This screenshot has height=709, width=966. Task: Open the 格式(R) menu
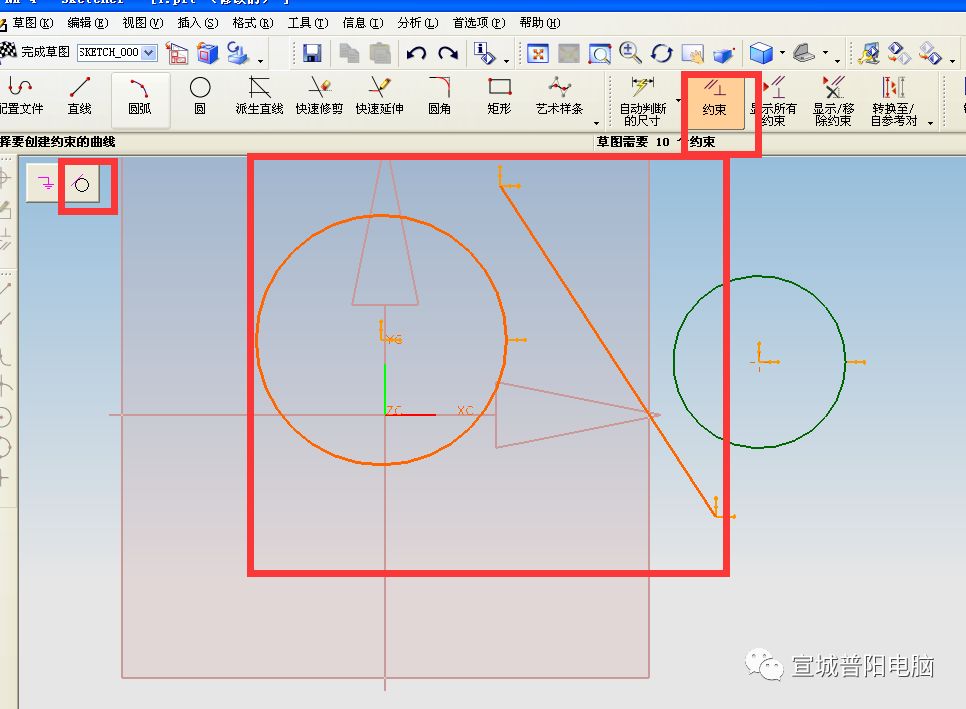tap(253, 23)
